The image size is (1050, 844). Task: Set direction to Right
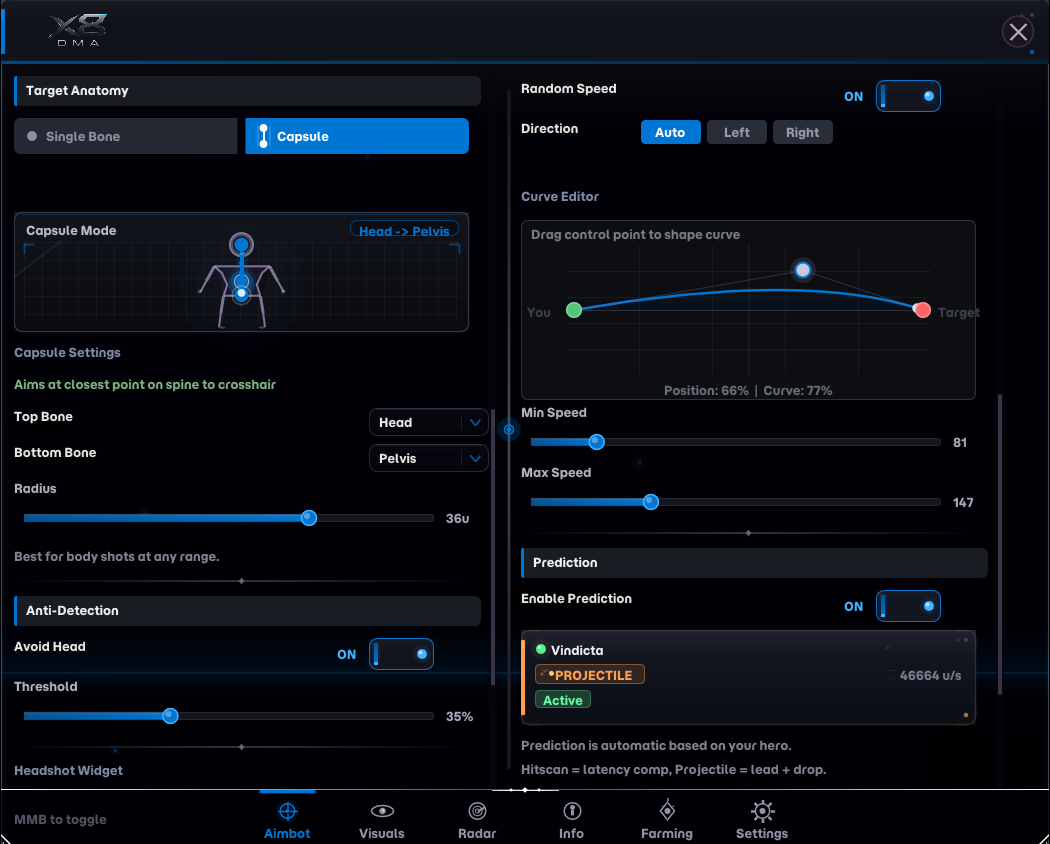coord(802,132)
